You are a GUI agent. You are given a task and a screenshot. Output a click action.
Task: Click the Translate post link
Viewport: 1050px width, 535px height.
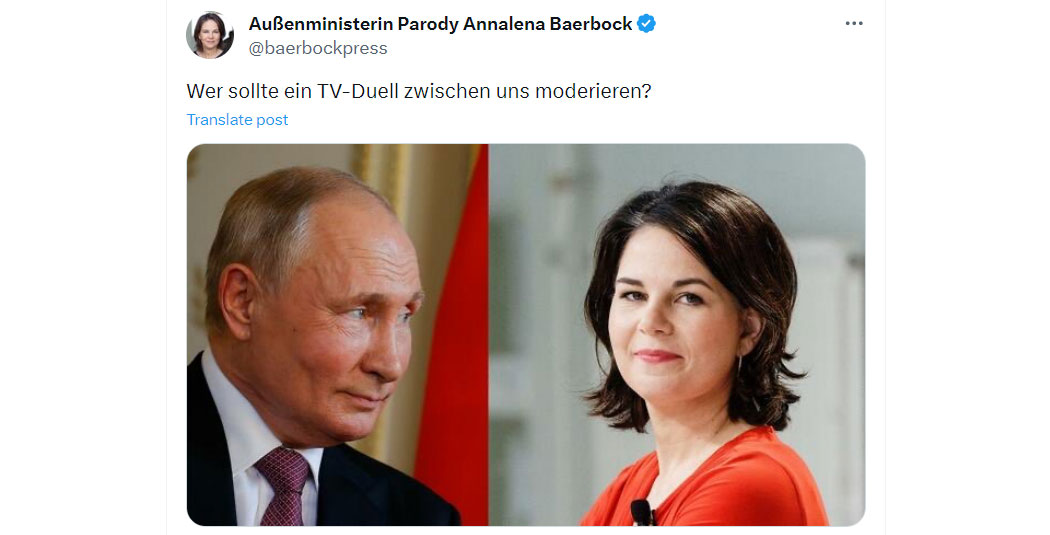pyautogui.click(x=237, y=120)
